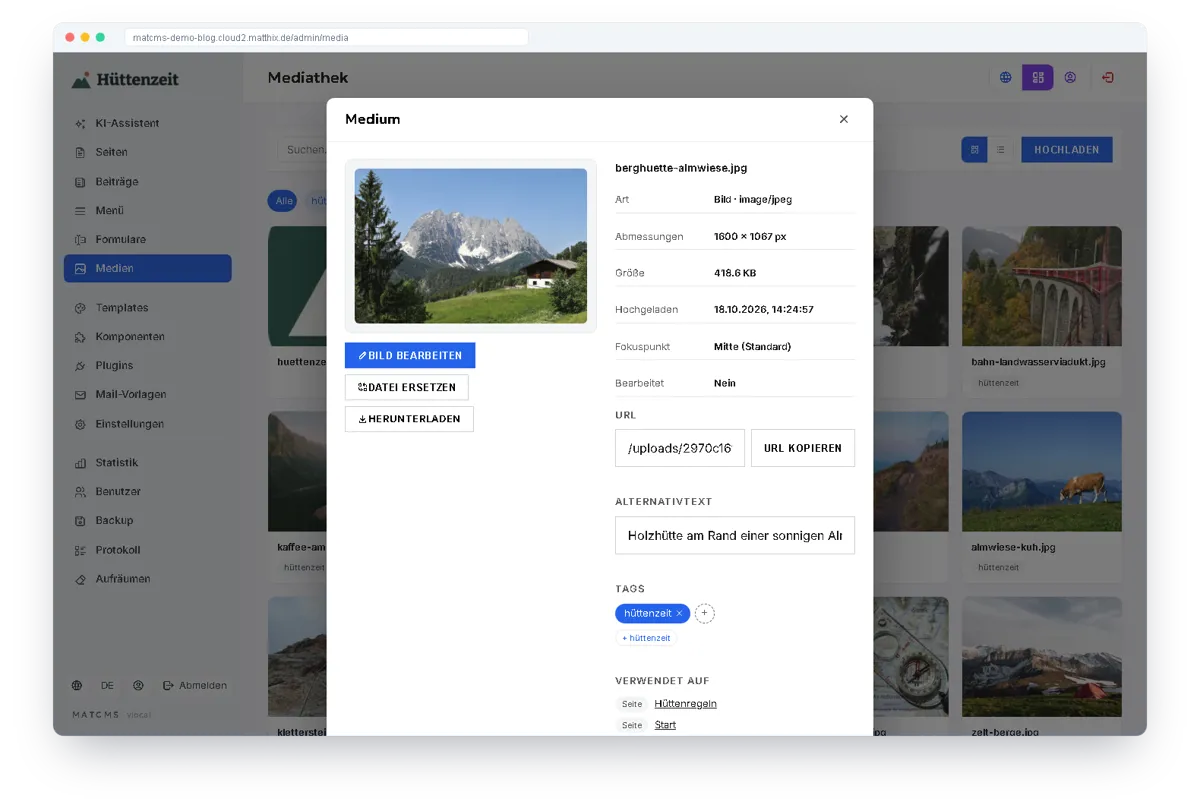Open the Start page link
The width and height of the screenshot is (1200, 811).
point(665,725)
